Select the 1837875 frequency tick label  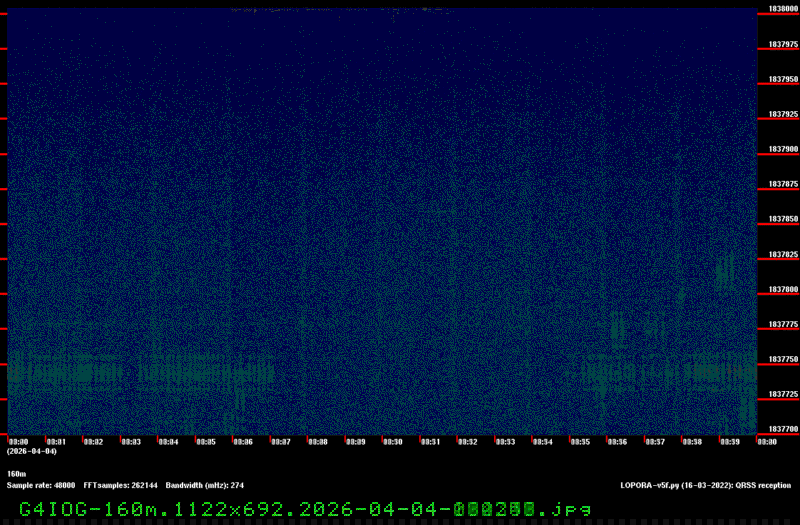click(x=782, y=184)
